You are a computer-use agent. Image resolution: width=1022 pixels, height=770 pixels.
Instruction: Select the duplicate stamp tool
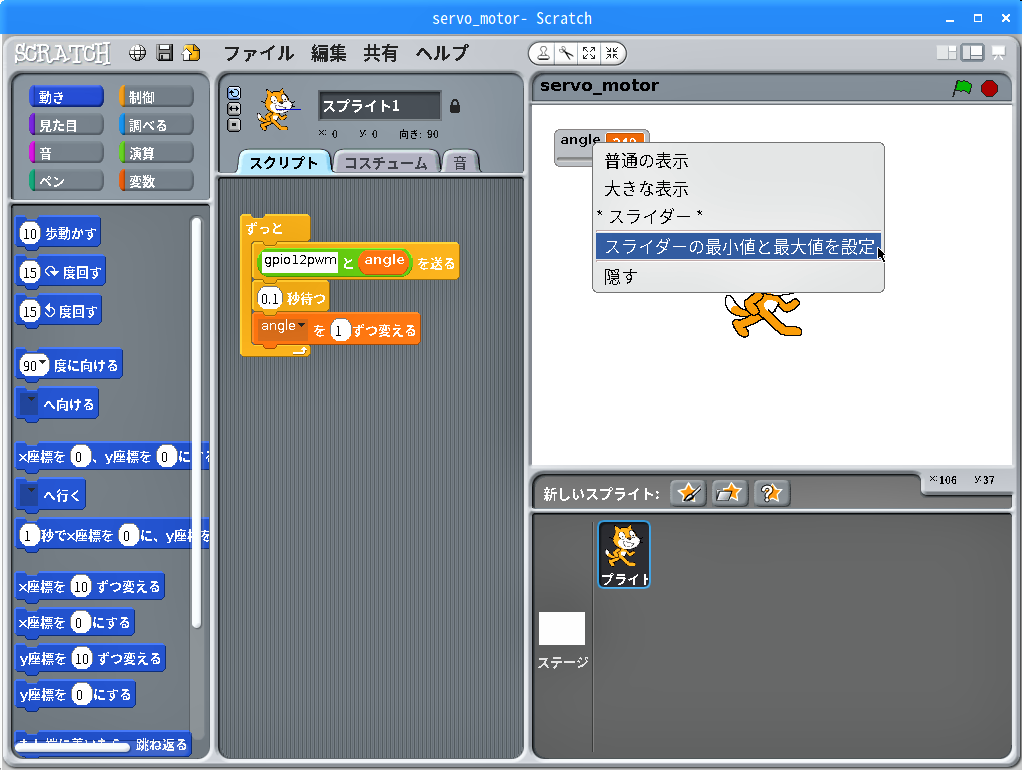pyautogui.click(x=543, y=53)
